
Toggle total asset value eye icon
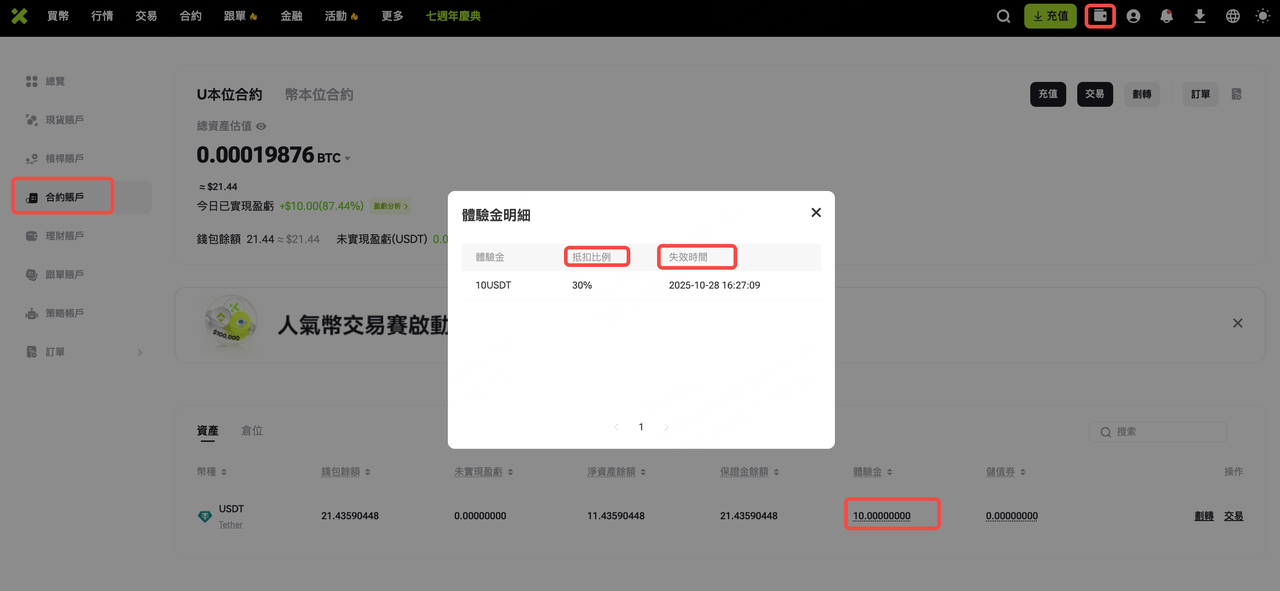pyautogui.click(x=261, y=126)
